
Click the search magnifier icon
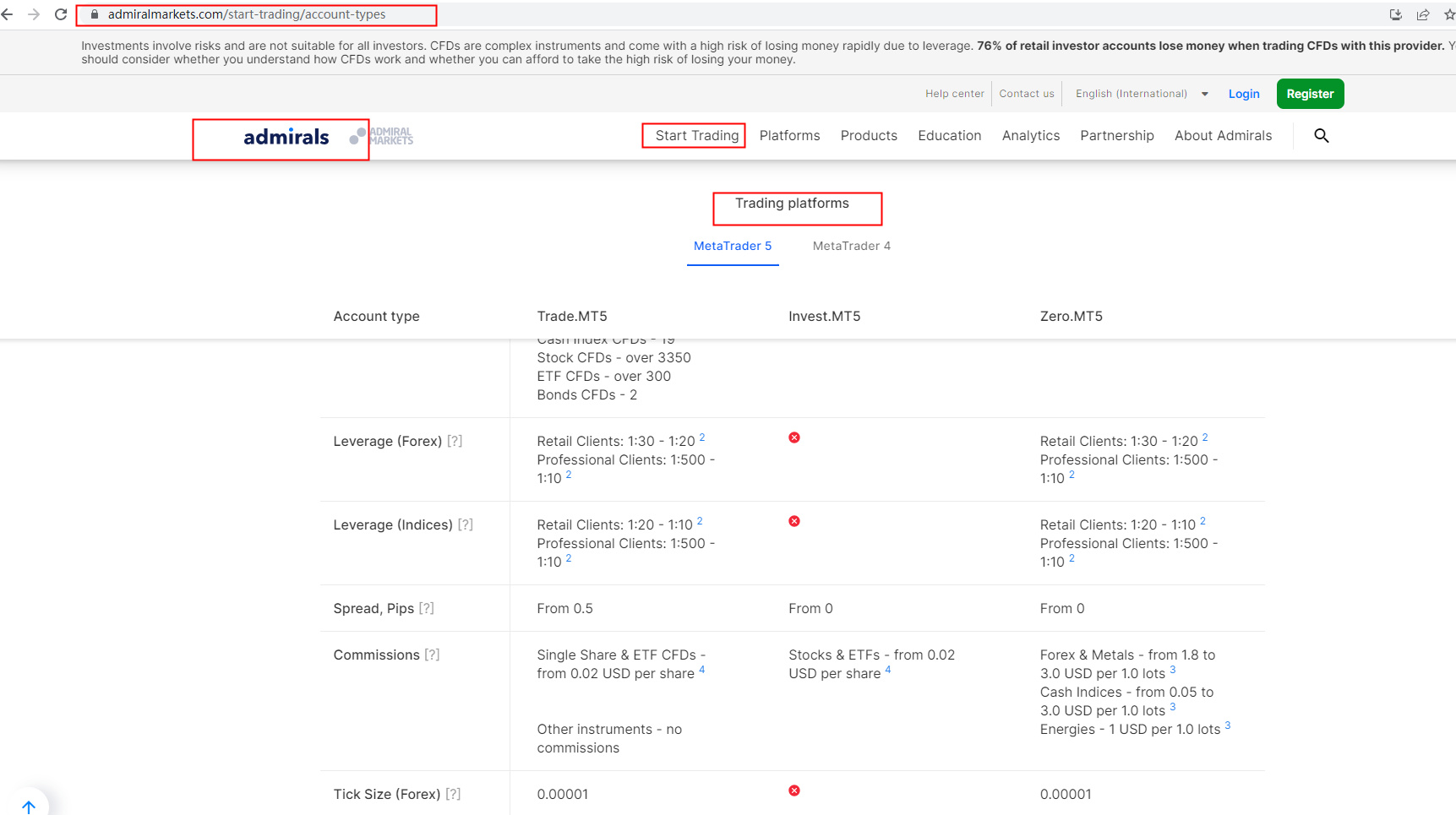tap(1322, 136)
